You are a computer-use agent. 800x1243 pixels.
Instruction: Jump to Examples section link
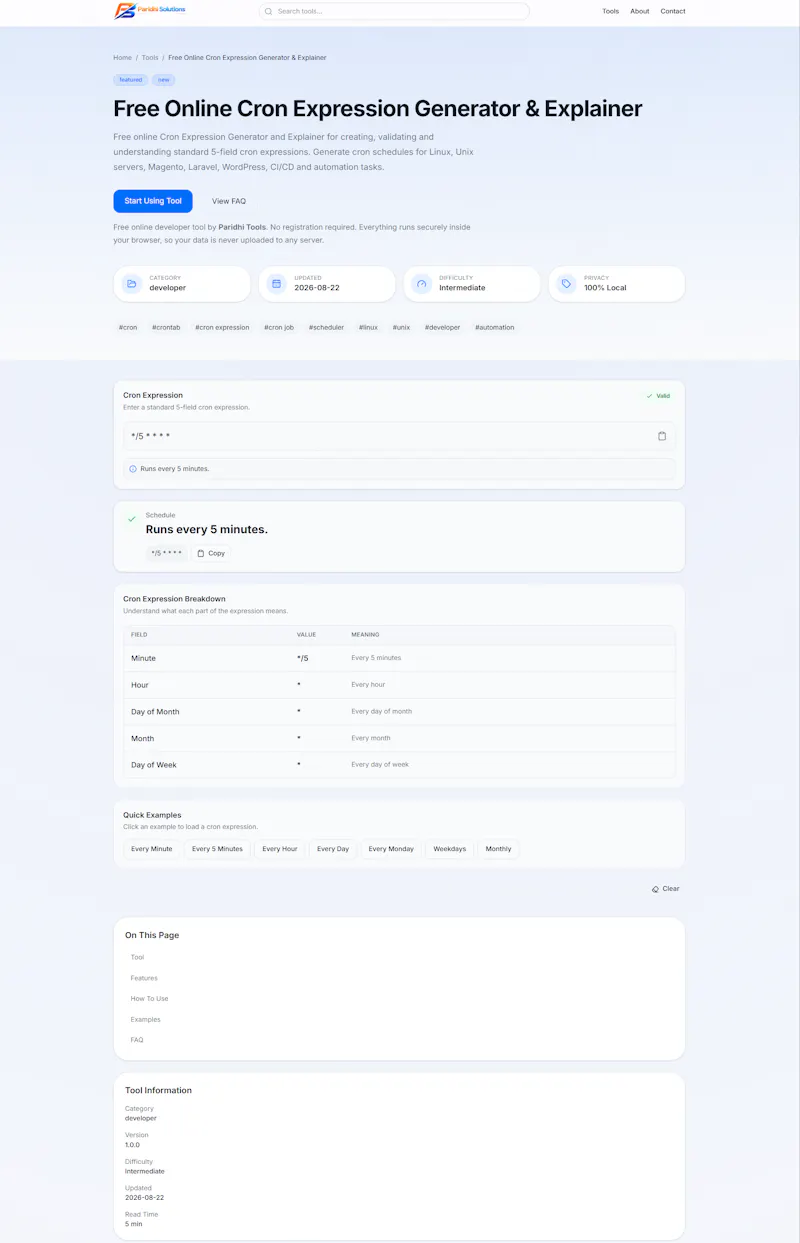click(145, 1020)
